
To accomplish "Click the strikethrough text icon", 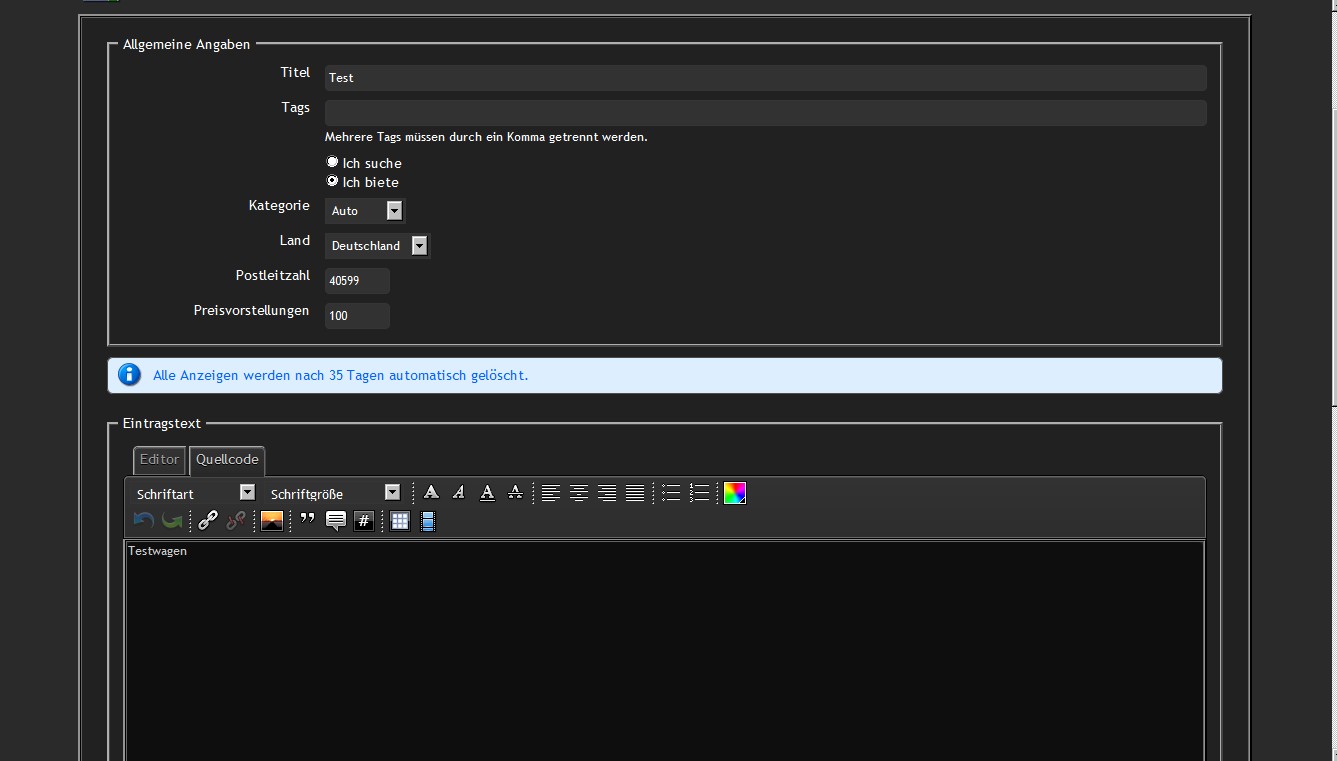I will (515, 493).
